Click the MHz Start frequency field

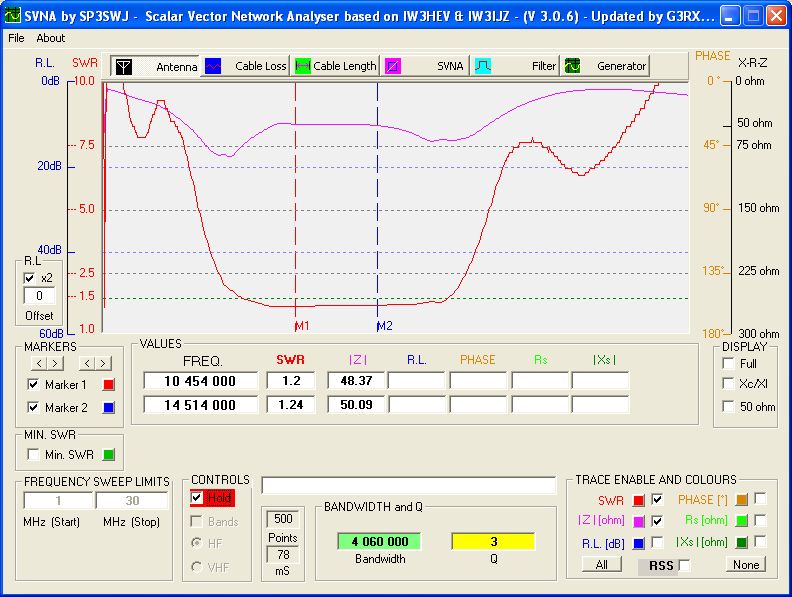pos(57,501)
